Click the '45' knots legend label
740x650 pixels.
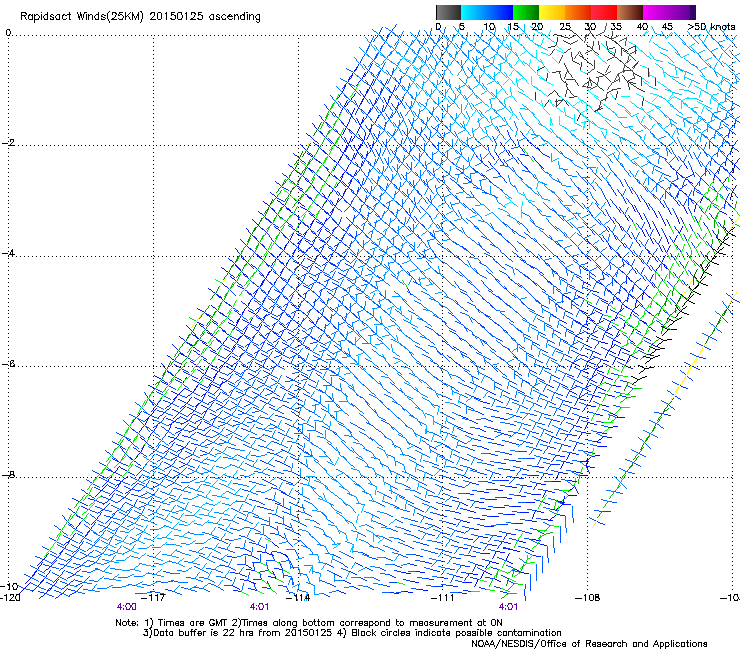pyautogui.click(x=667, y=27)
